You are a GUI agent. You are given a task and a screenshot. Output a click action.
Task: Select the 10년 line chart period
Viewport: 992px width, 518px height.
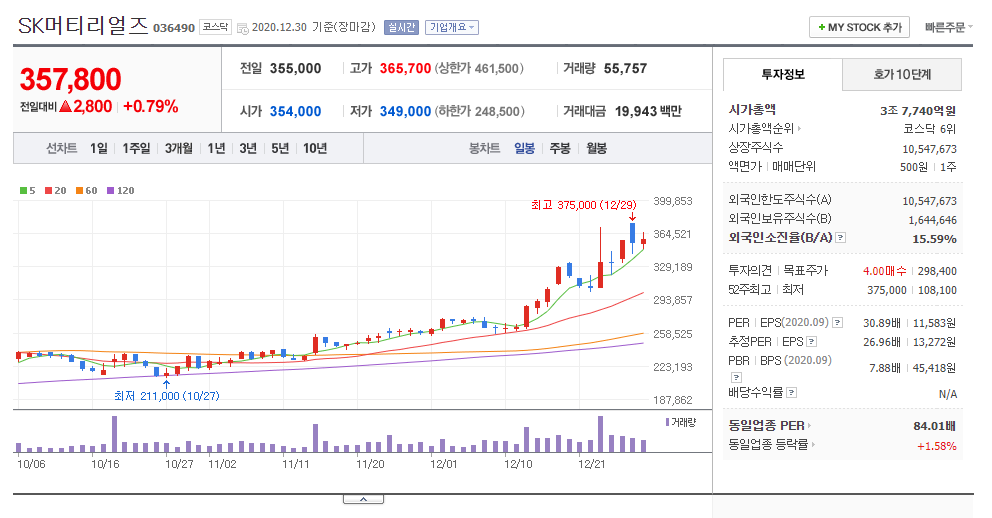[315, 148]
